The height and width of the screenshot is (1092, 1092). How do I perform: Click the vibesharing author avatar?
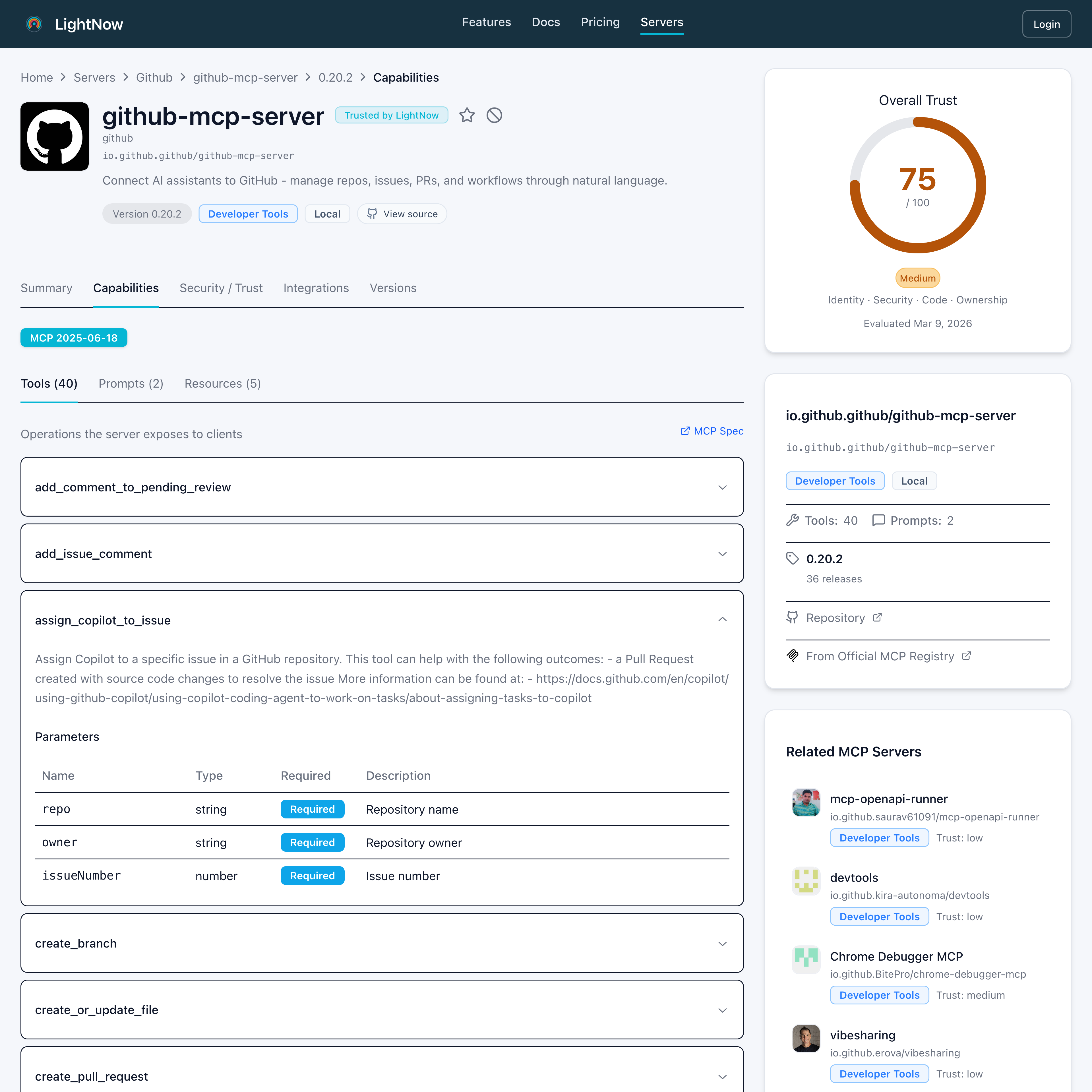[x=806, y=1038]
